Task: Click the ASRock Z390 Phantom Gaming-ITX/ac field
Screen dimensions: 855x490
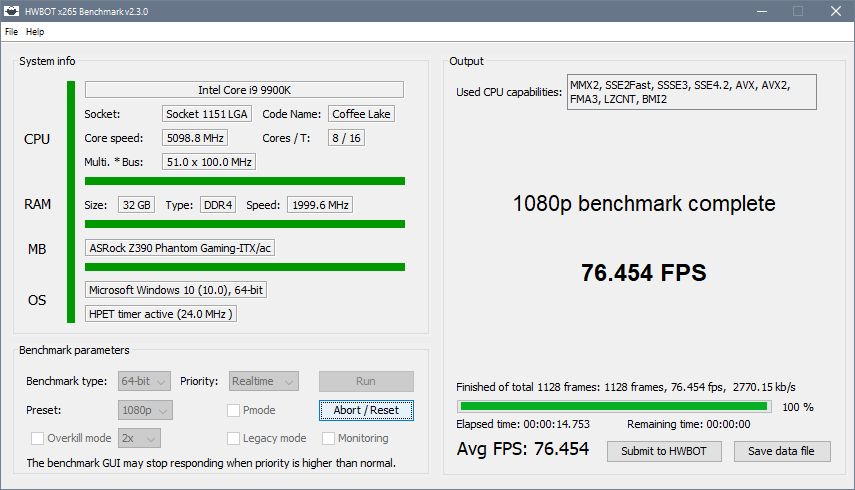Action: [x=180, y=248]
